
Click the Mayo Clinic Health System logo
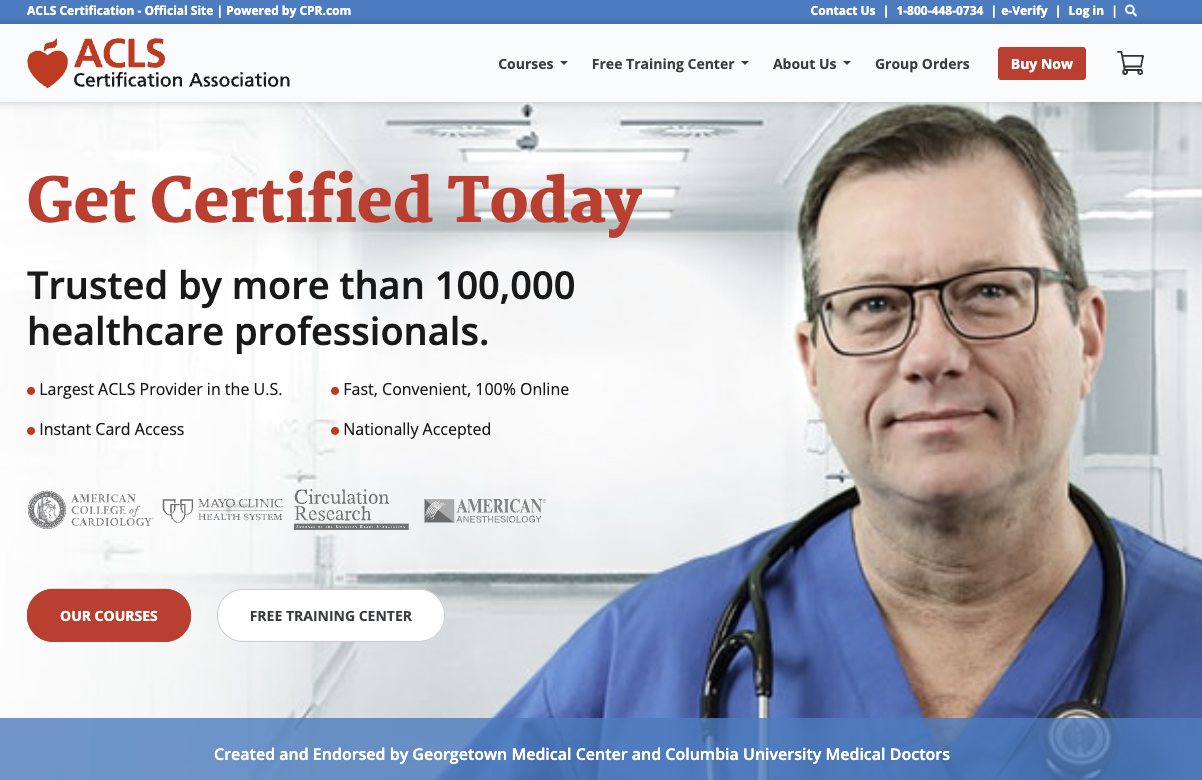[x=222, y=510]
